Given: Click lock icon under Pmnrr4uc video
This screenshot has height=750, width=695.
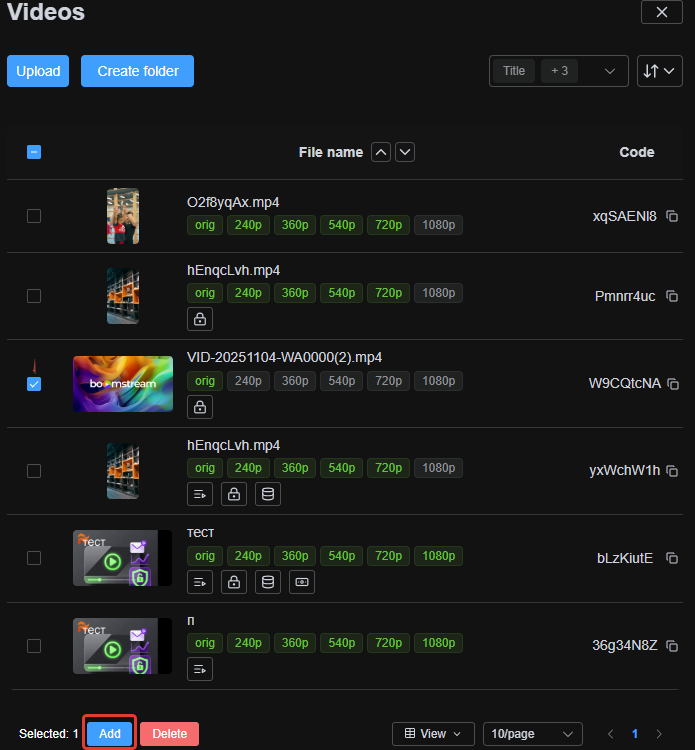Looking at the screenshot, I should click(200, 319).
